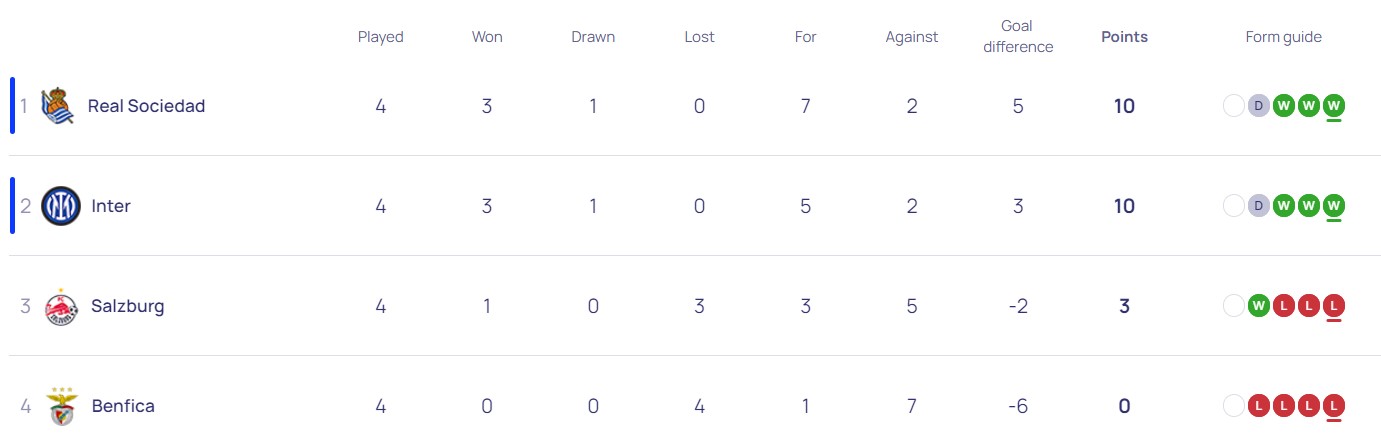Screen dimensions: 1381x447
Task: Click Benfica's underlined latest loss badge
Action: [x=1333, y=406]
